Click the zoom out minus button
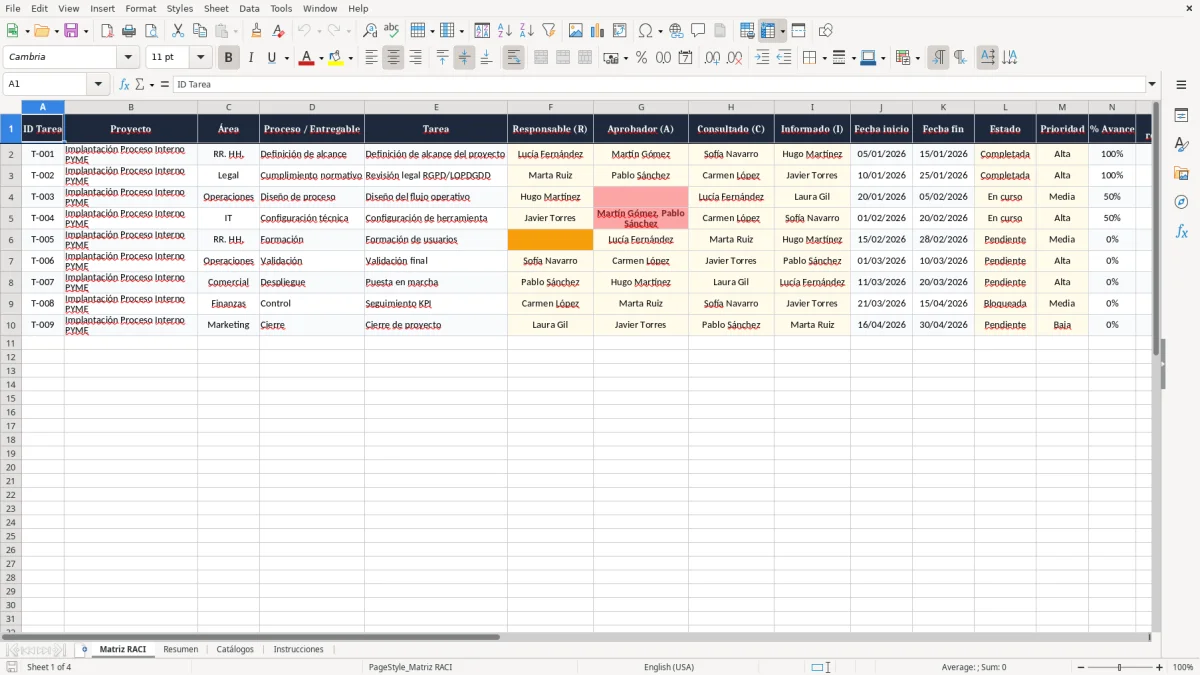The image size is (1200, 675). click(1081, 667)
